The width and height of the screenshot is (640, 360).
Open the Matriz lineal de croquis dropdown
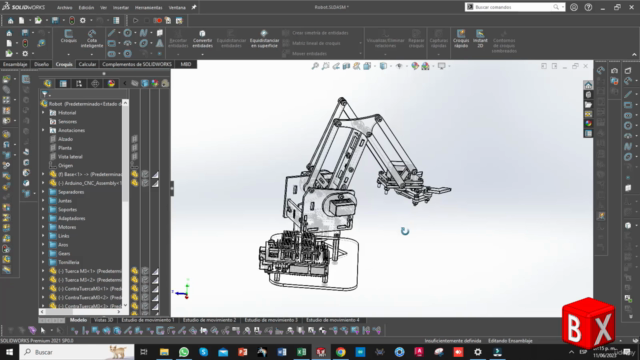click(x=360, y=43)
